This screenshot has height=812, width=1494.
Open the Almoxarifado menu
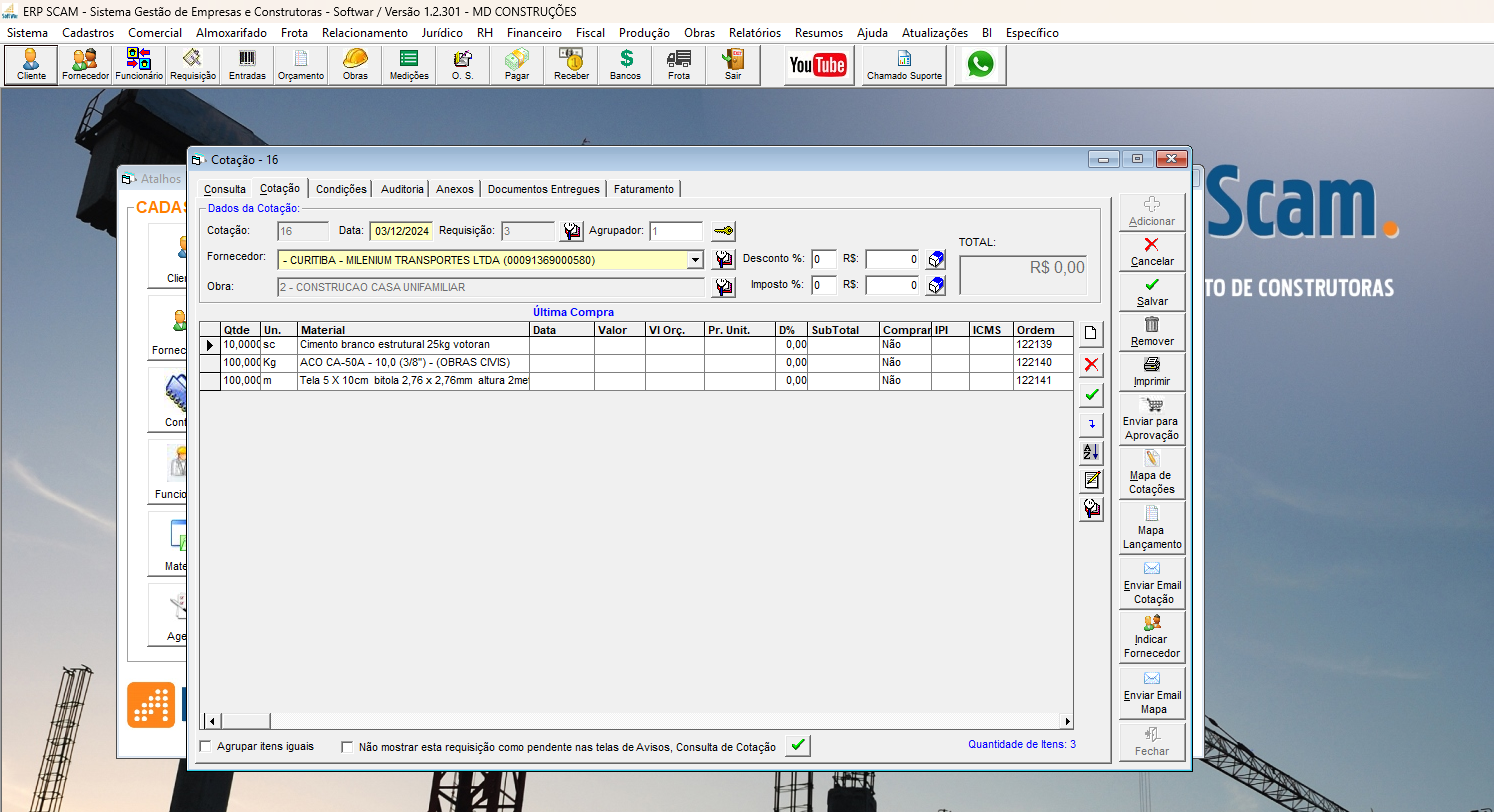coord(231,33)
